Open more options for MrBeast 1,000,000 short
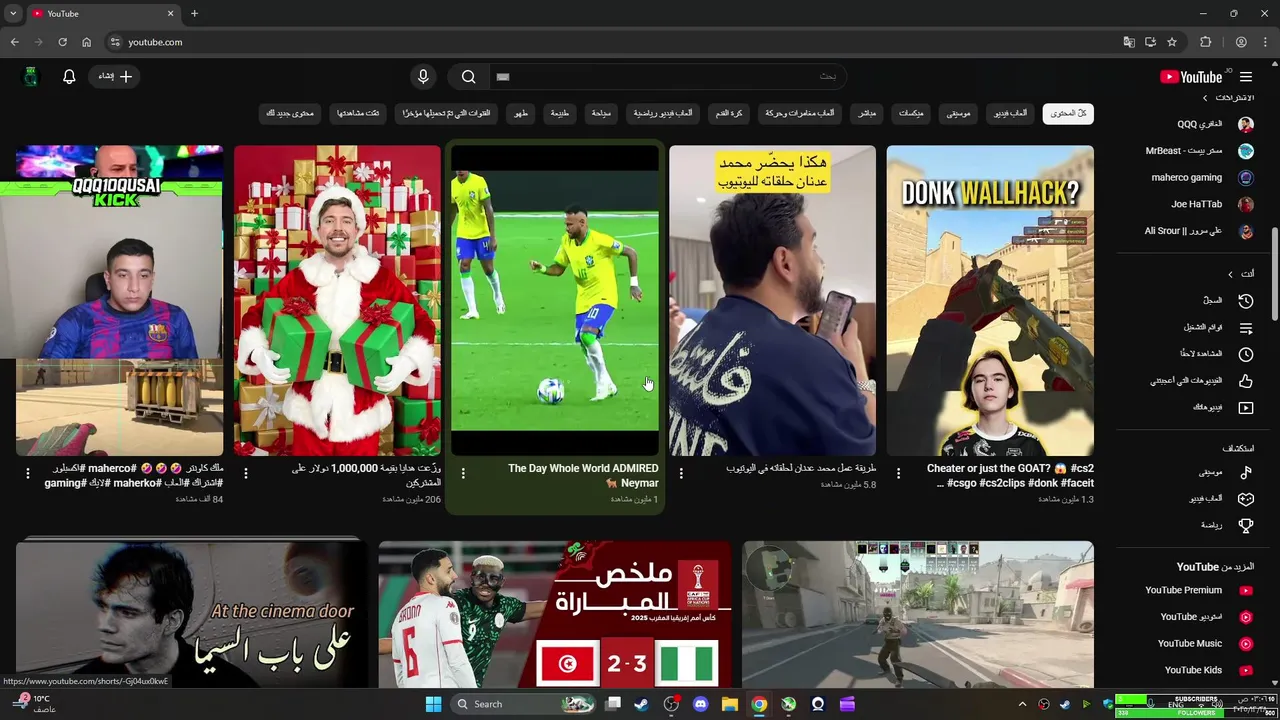 coord(246,474)
